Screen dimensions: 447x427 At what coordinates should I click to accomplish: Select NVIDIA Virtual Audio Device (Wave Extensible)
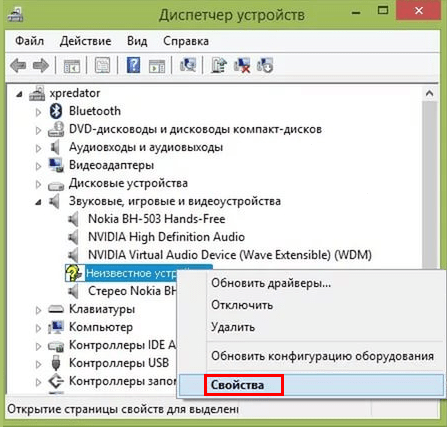pos(230,255)
